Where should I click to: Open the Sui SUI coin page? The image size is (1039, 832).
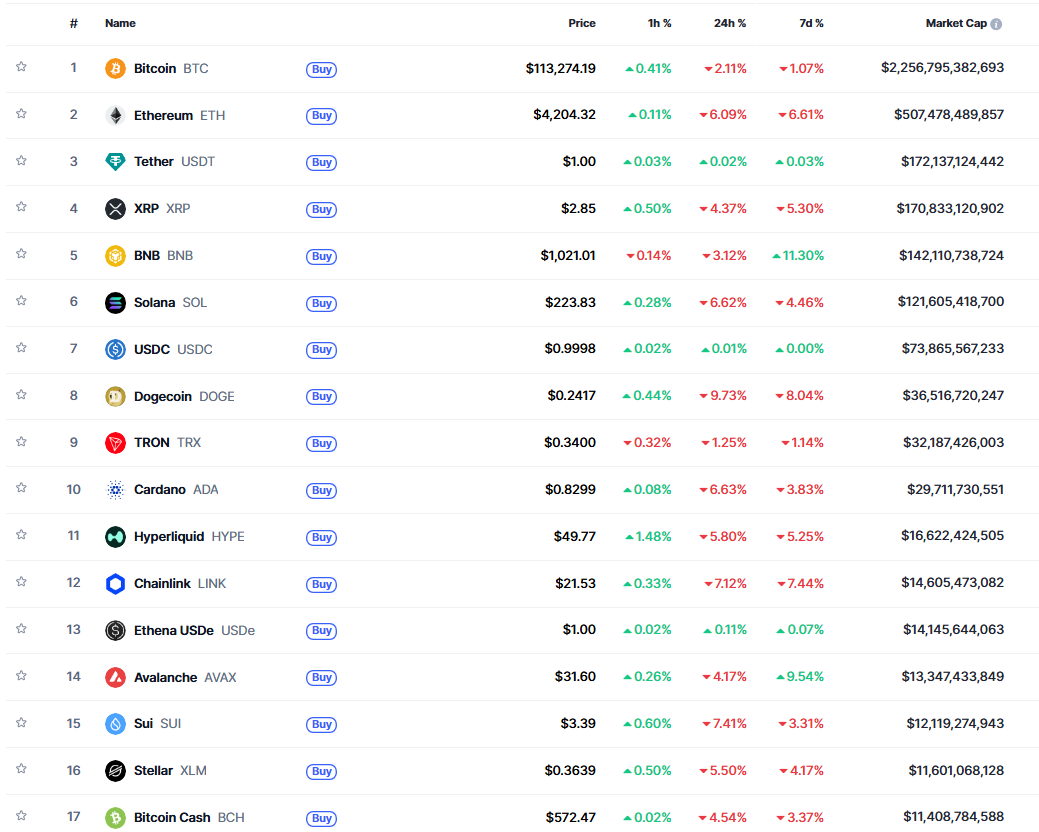pos(157,723)
